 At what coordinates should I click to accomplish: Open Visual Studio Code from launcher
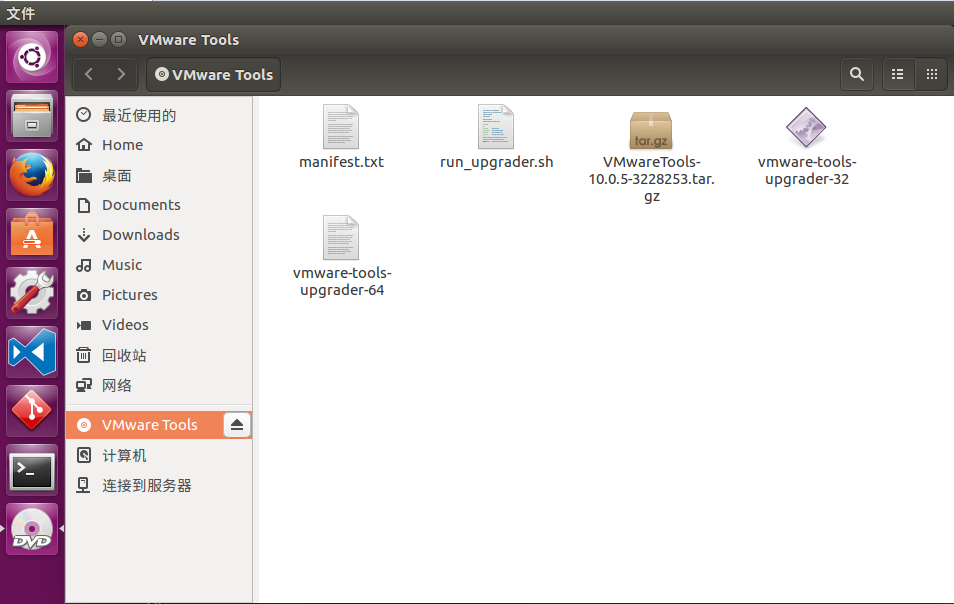click(x=32, y=352)
